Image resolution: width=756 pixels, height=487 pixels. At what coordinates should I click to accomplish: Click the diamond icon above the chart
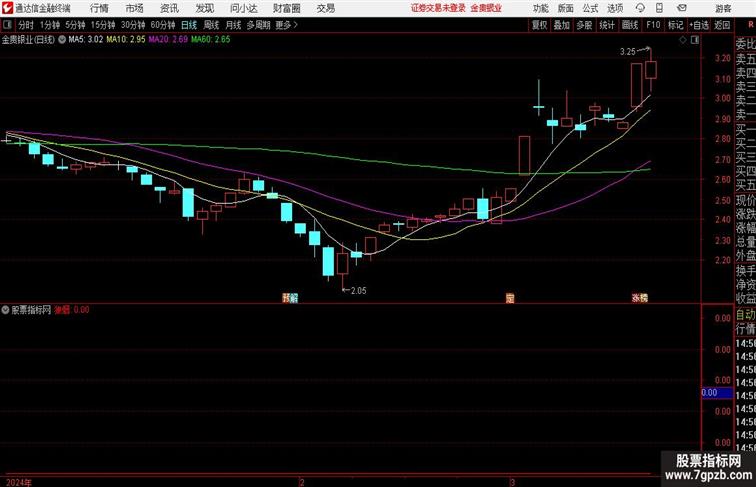(x=683, y=40)
